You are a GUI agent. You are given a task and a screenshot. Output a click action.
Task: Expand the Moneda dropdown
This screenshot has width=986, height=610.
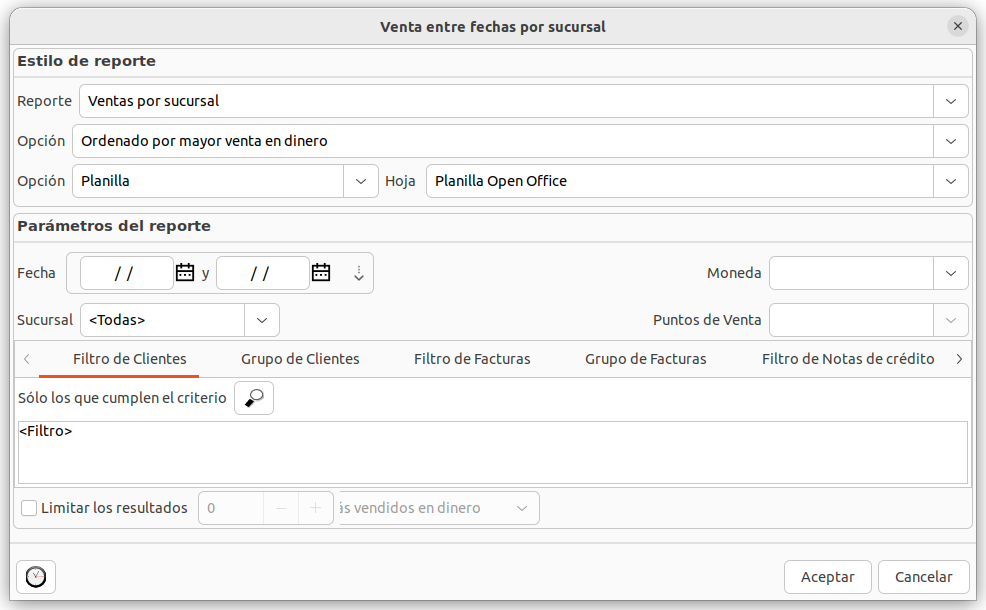pyautogui.click(x=950, y=273)
